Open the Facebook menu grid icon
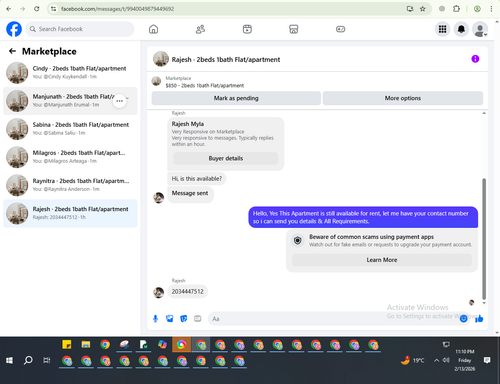 442,29
